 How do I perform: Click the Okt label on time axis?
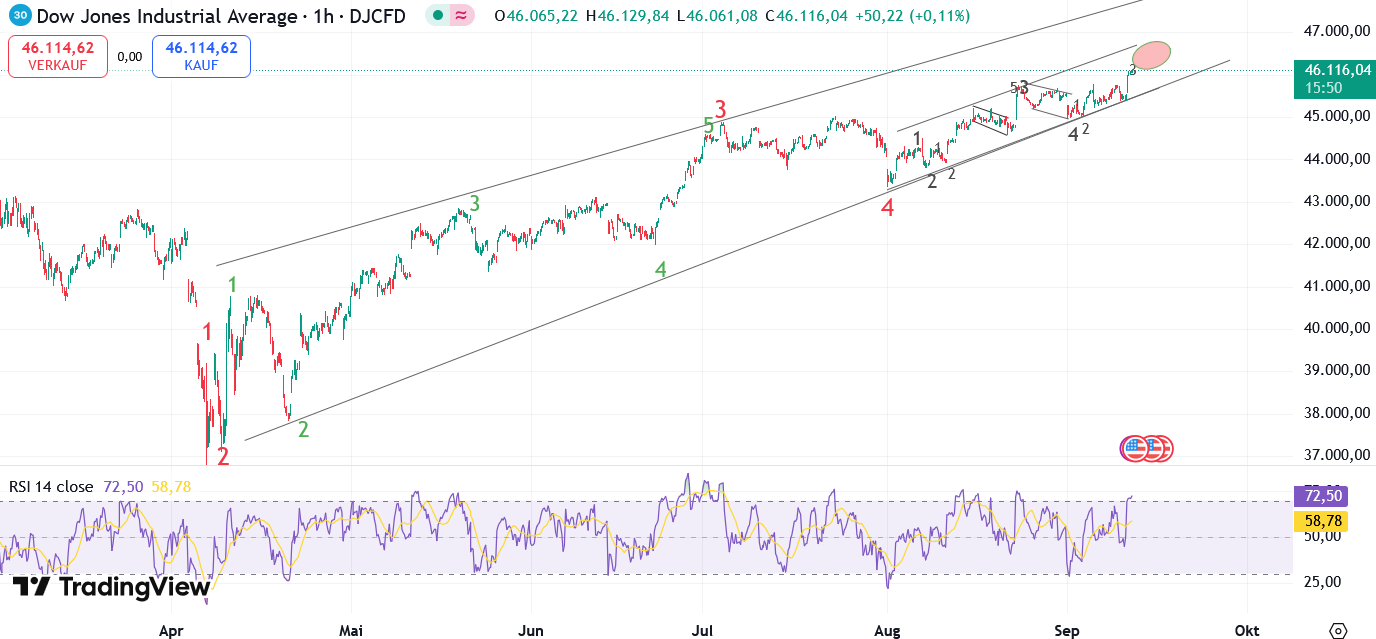click(x=1246, y=631)
